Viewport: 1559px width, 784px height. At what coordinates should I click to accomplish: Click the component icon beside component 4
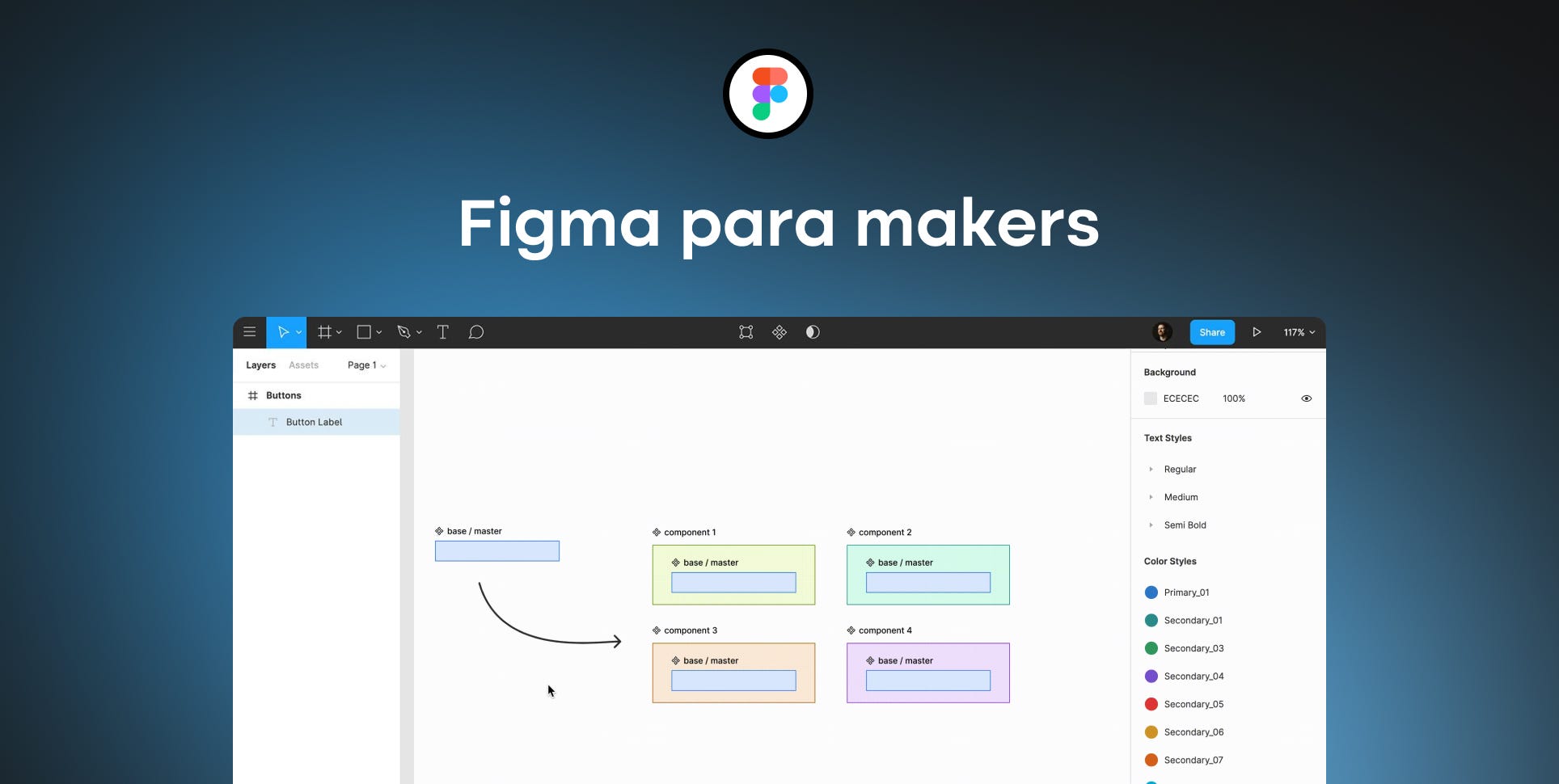pos(851,630)
